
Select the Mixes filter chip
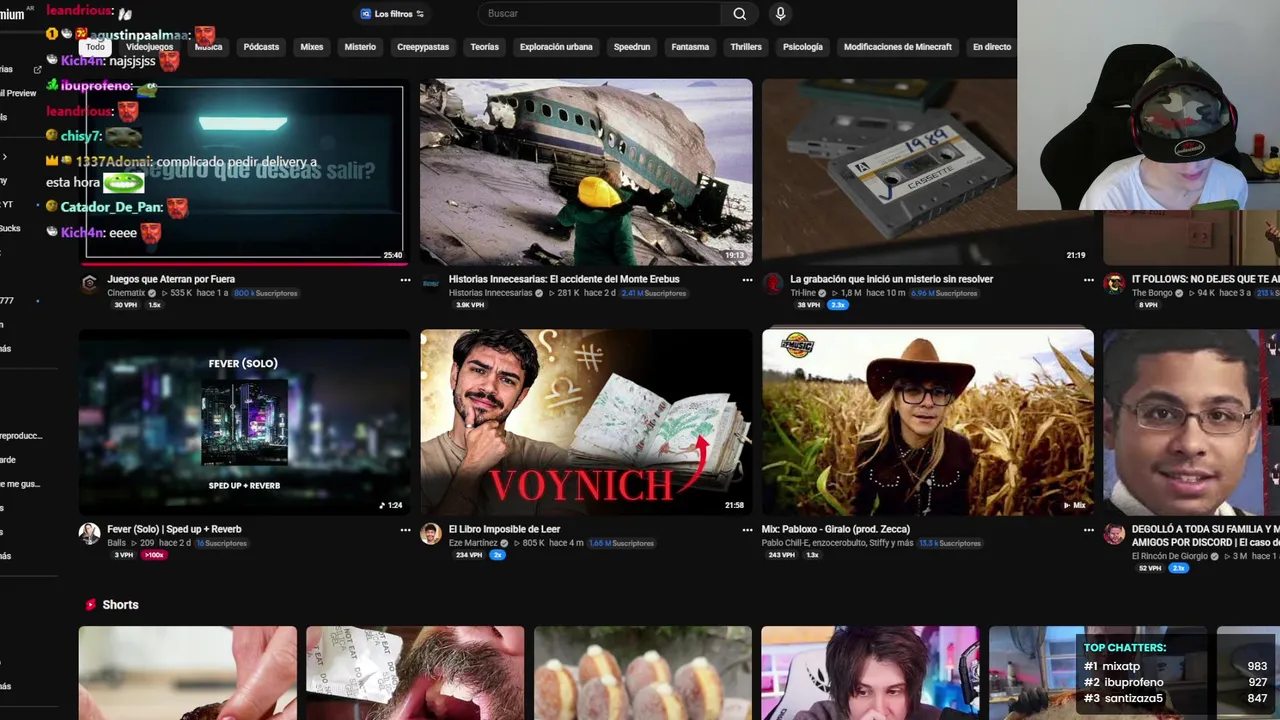312,47
